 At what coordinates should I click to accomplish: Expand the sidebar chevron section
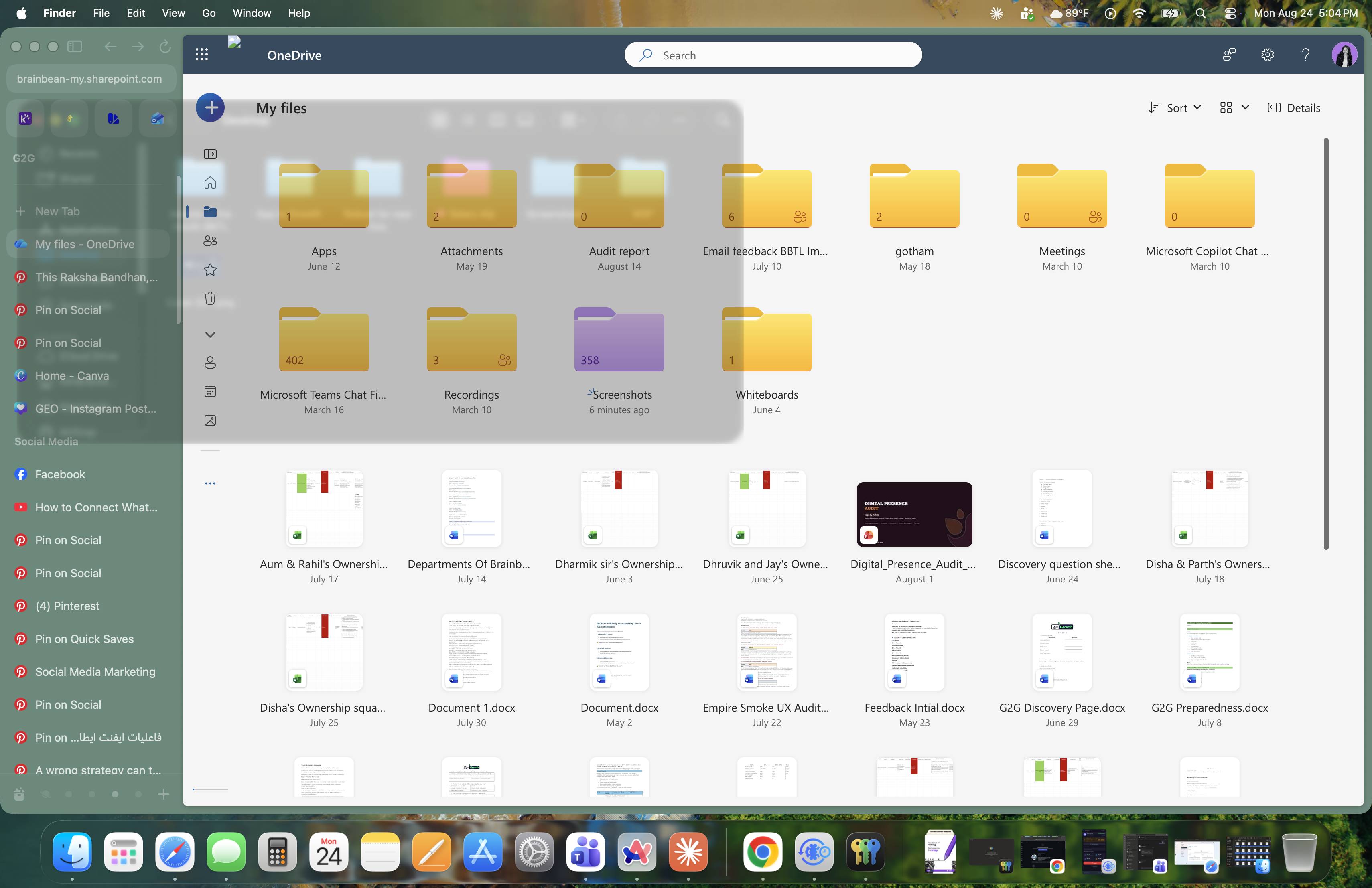click(x=210, y=335)
